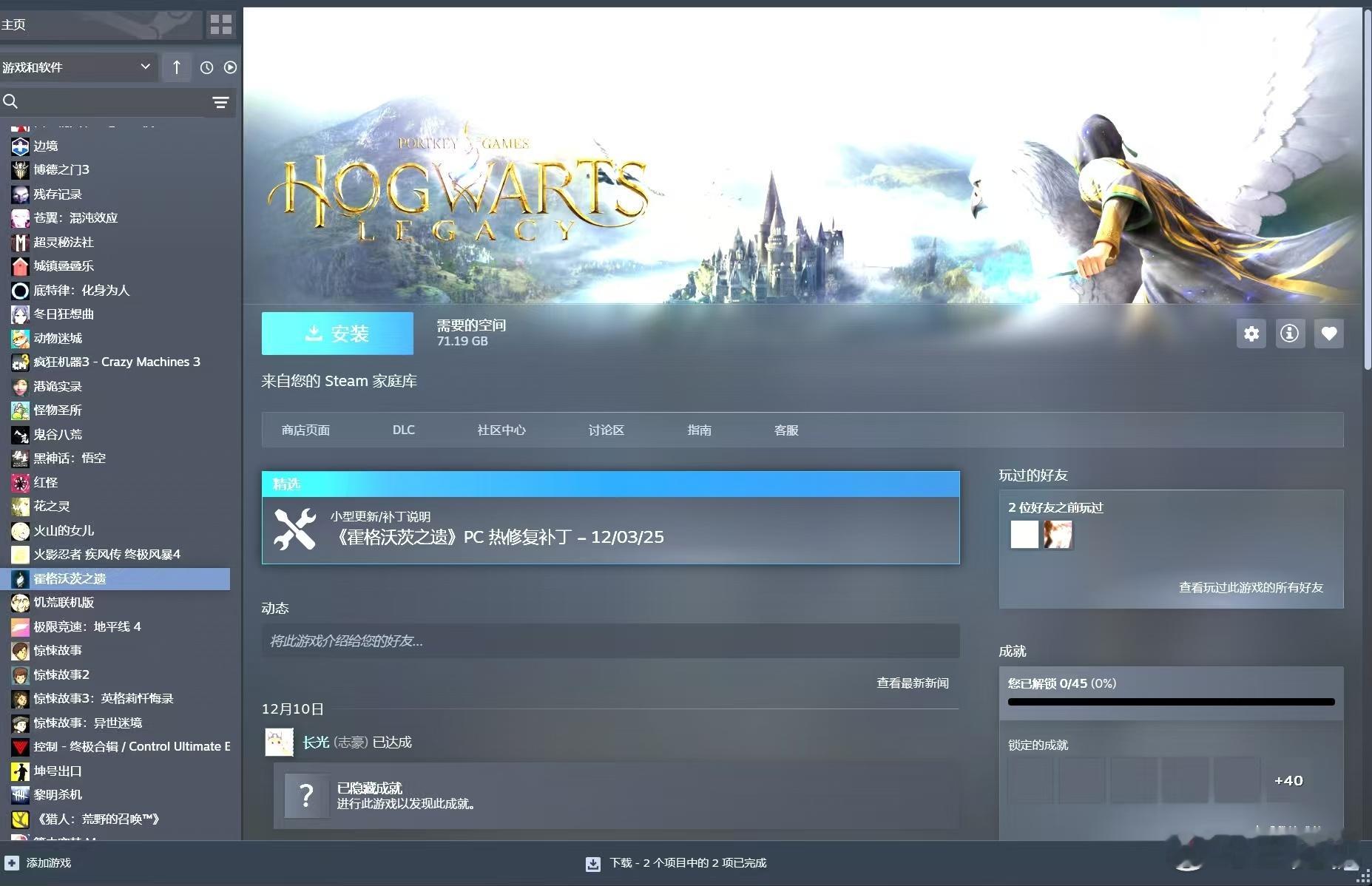The image size is (1372, 886).
Task: Switch to grid view using the top-left icon
Action: (220, 24)
